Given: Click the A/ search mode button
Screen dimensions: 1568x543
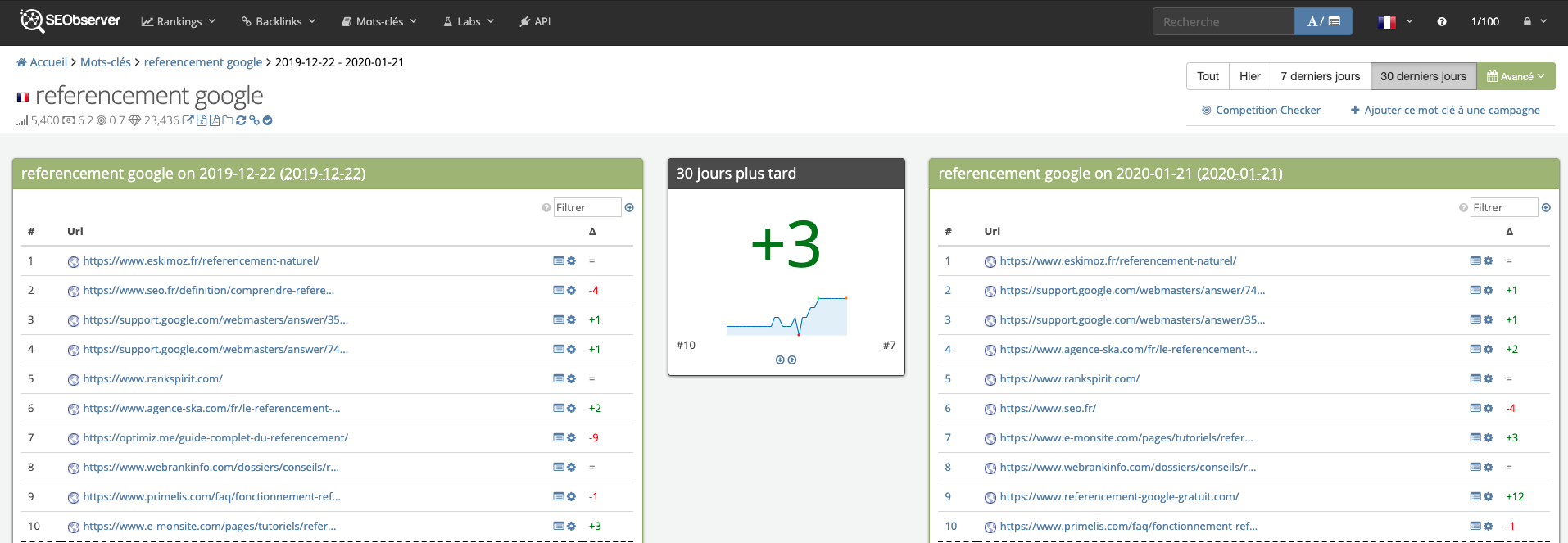Looking at the screenshot, I should click(1323, 21).
